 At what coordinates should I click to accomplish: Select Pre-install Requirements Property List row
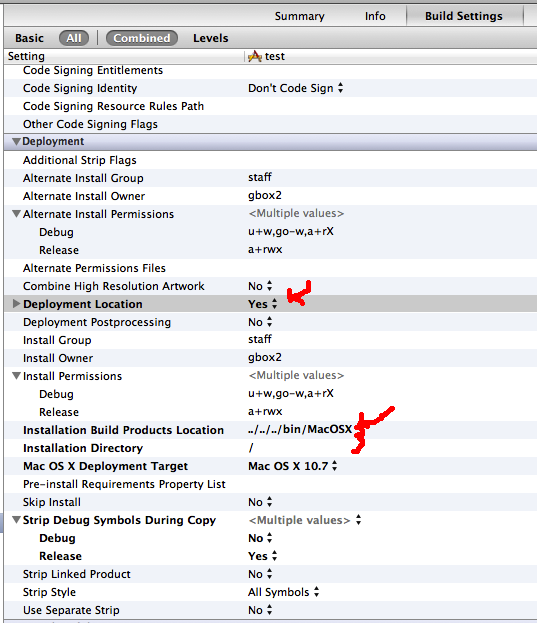(270, 484)
